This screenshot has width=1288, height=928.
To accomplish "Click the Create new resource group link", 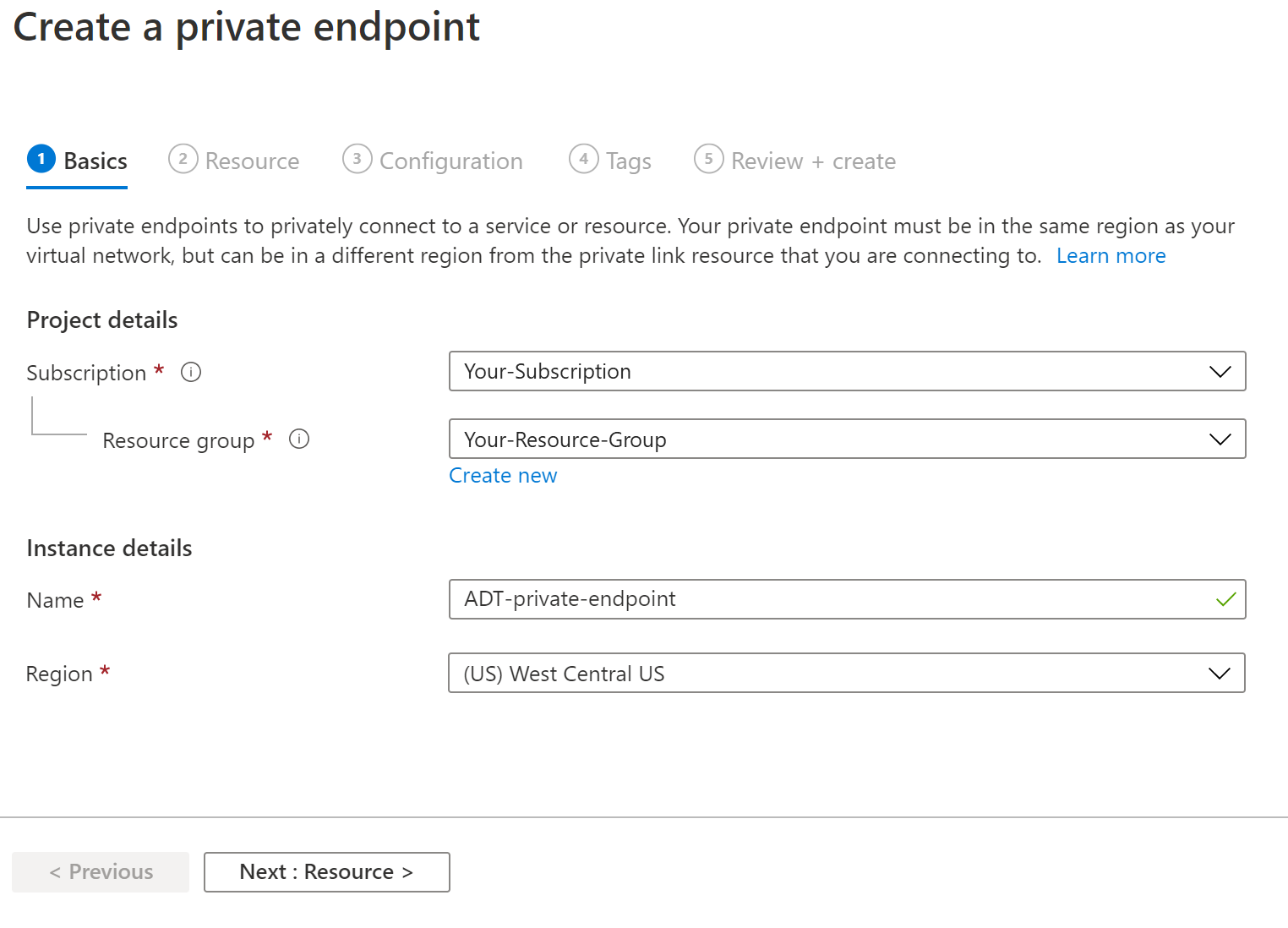I will pos(503,476).
